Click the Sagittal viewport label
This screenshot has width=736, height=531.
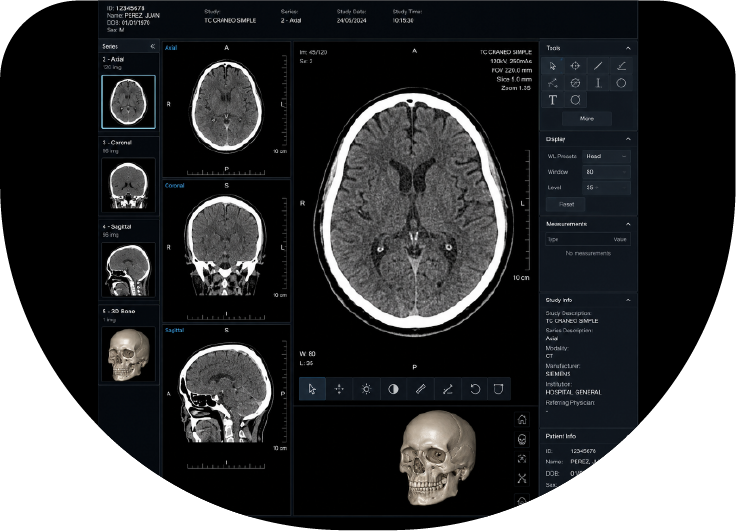click(x=175, y=331)
